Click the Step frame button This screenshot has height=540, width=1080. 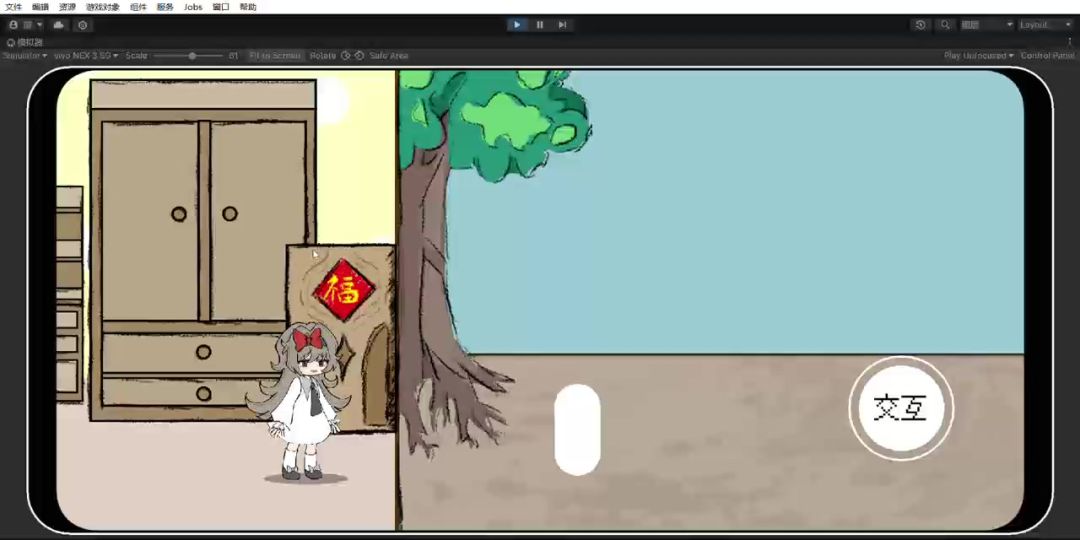[562, 25]
